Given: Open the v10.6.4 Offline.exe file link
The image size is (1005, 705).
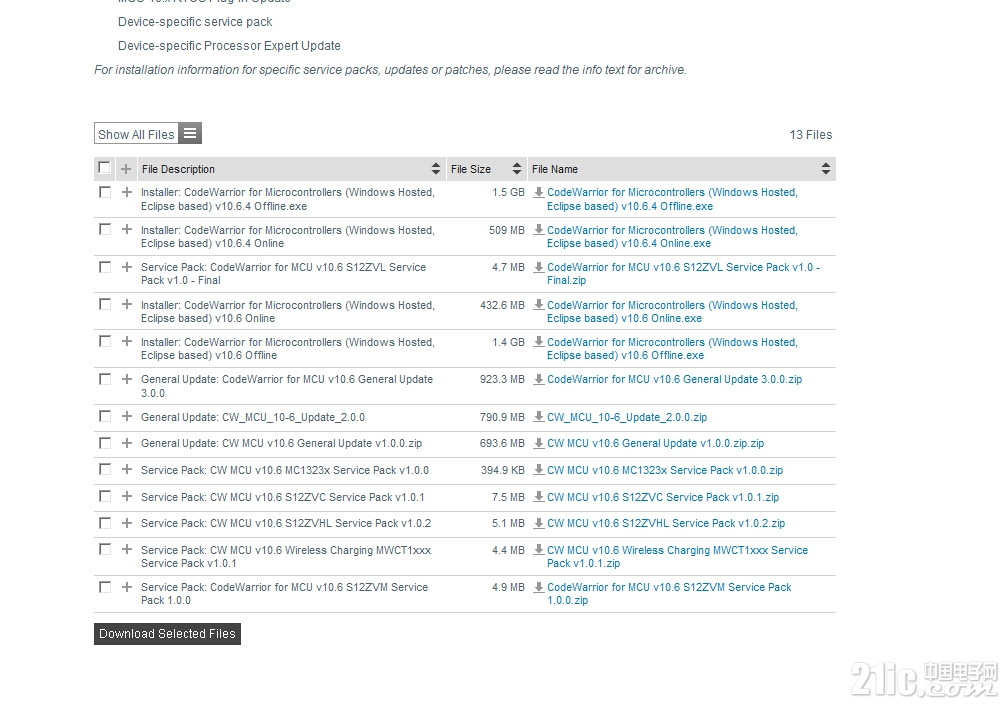Looking at the screenshot, I should 672,199.
